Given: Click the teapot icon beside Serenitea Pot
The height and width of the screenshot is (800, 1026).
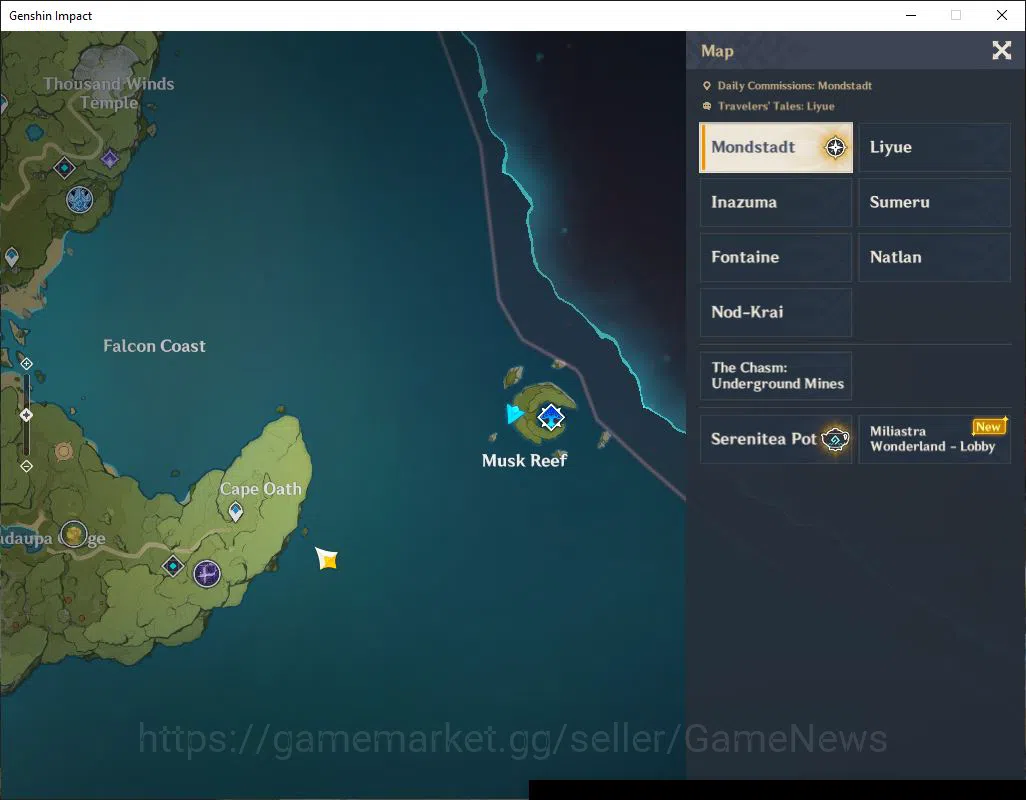Looking at the screenshot, I should point(836,439).
